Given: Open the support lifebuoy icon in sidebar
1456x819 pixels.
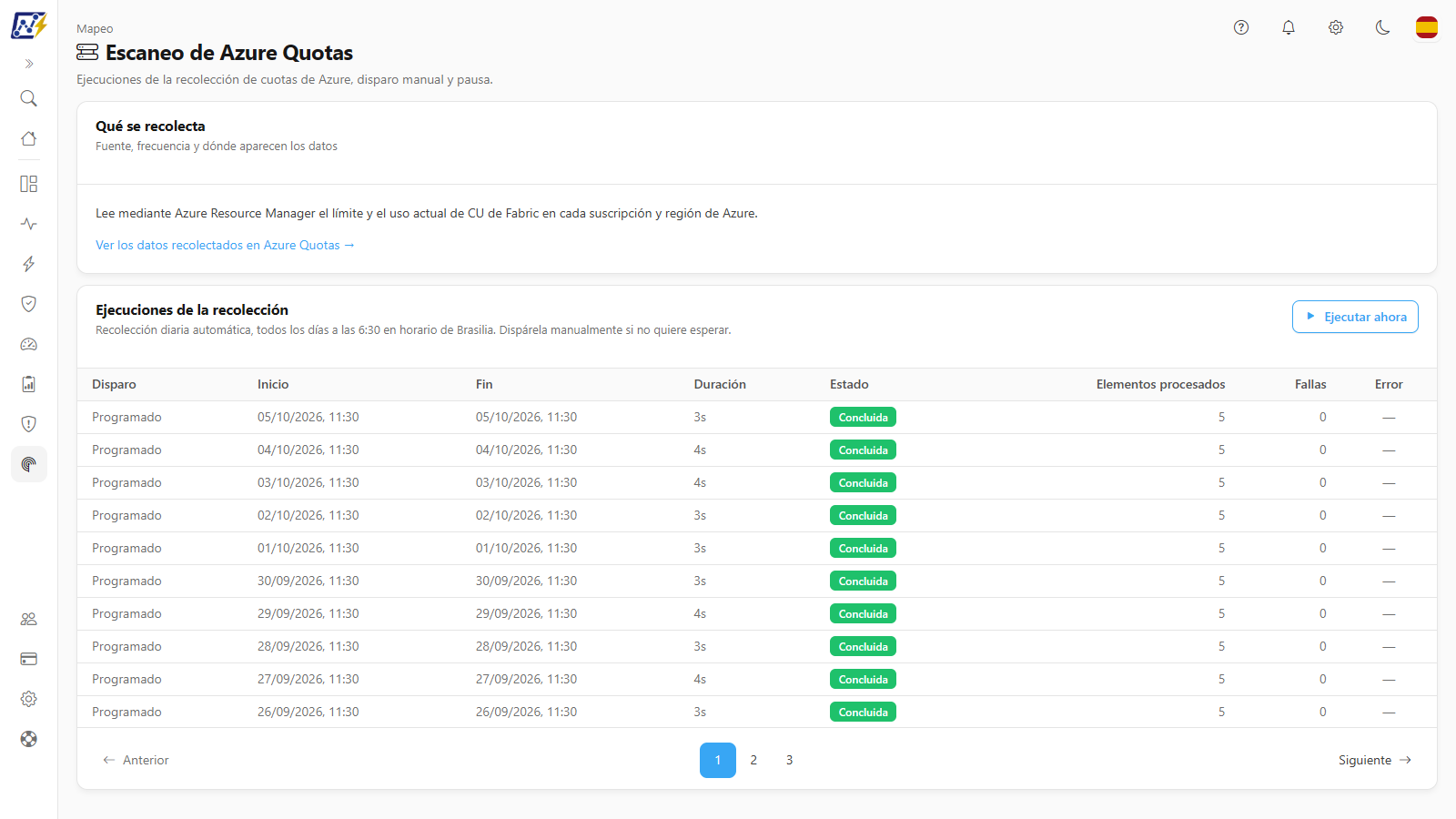Looking at the screenshot, I should click(29, 739).
